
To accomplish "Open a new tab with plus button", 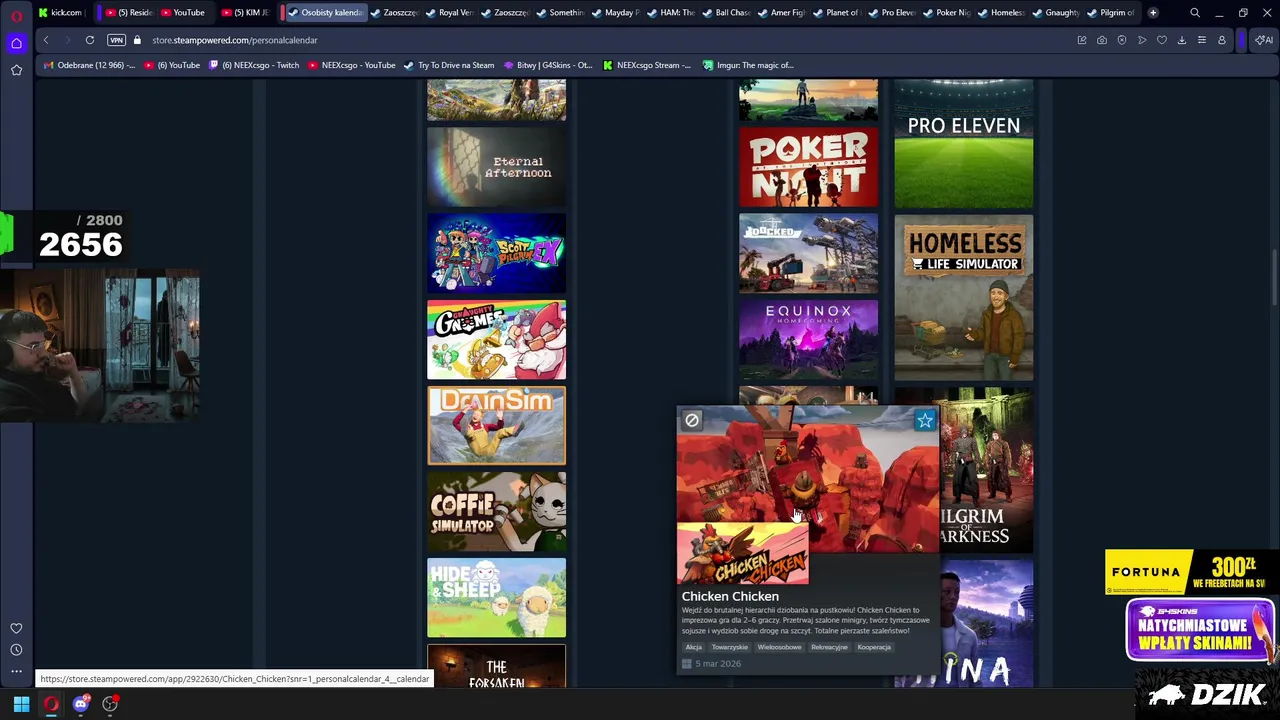I will pos(1153,13).
